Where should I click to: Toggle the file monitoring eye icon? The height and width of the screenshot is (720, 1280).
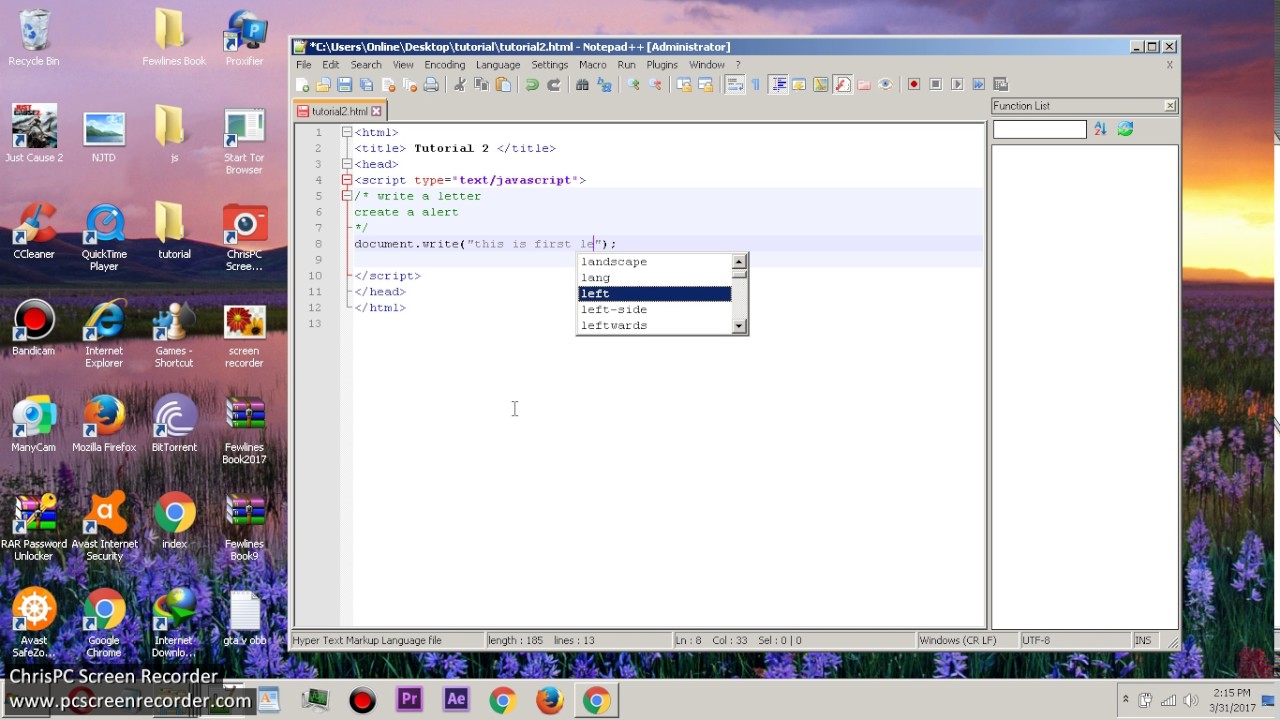pyautogui.click(x=885, y=85)
